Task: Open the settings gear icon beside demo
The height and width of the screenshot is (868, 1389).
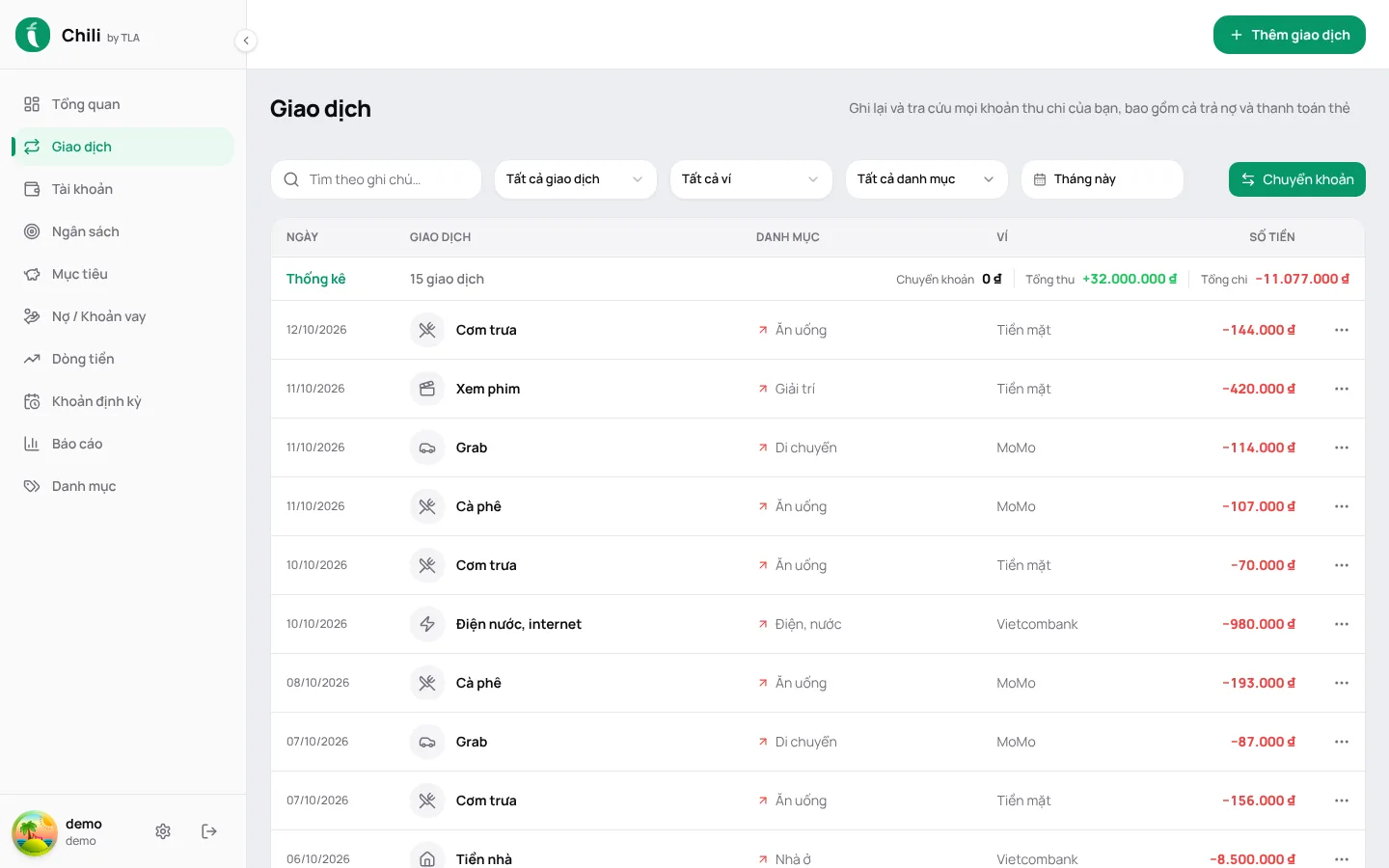Action: tap(163, 831)
